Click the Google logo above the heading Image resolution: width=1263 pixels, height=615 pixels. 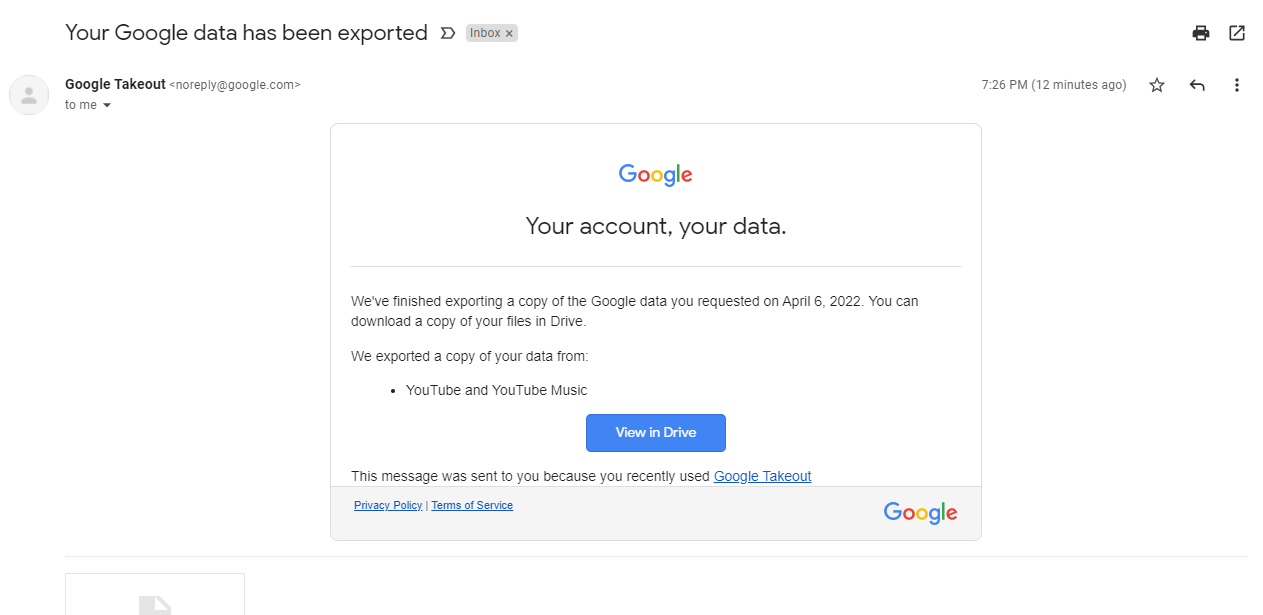coord(656,175)
